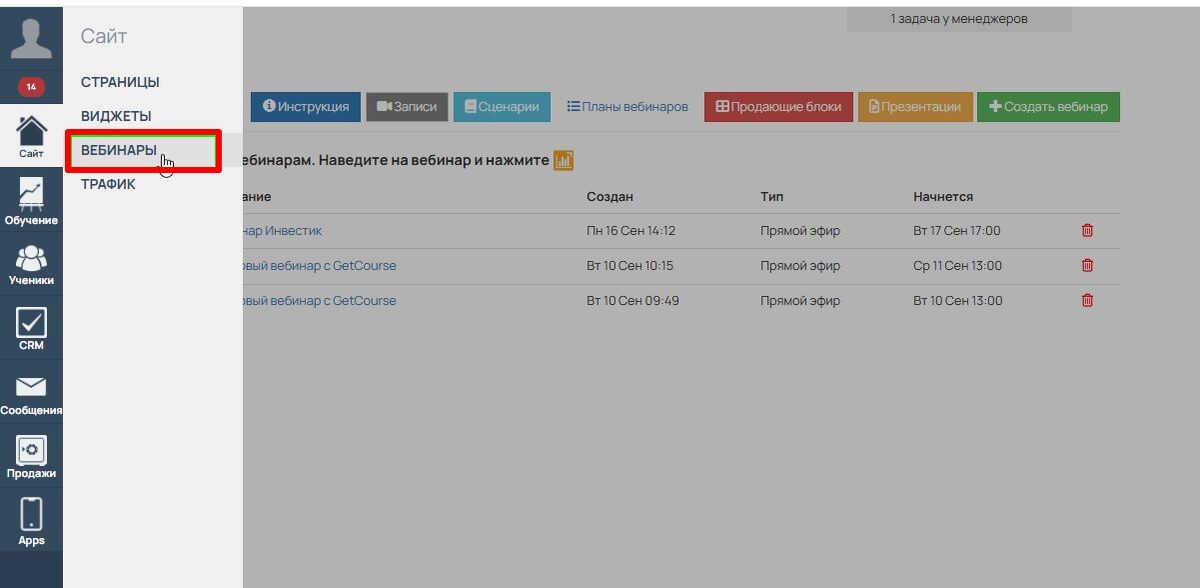The height and width of the screenshot is (588, 1200).
Task: Select ВИДЖЕТЫ in the Сайт menu
Action: 116,116
